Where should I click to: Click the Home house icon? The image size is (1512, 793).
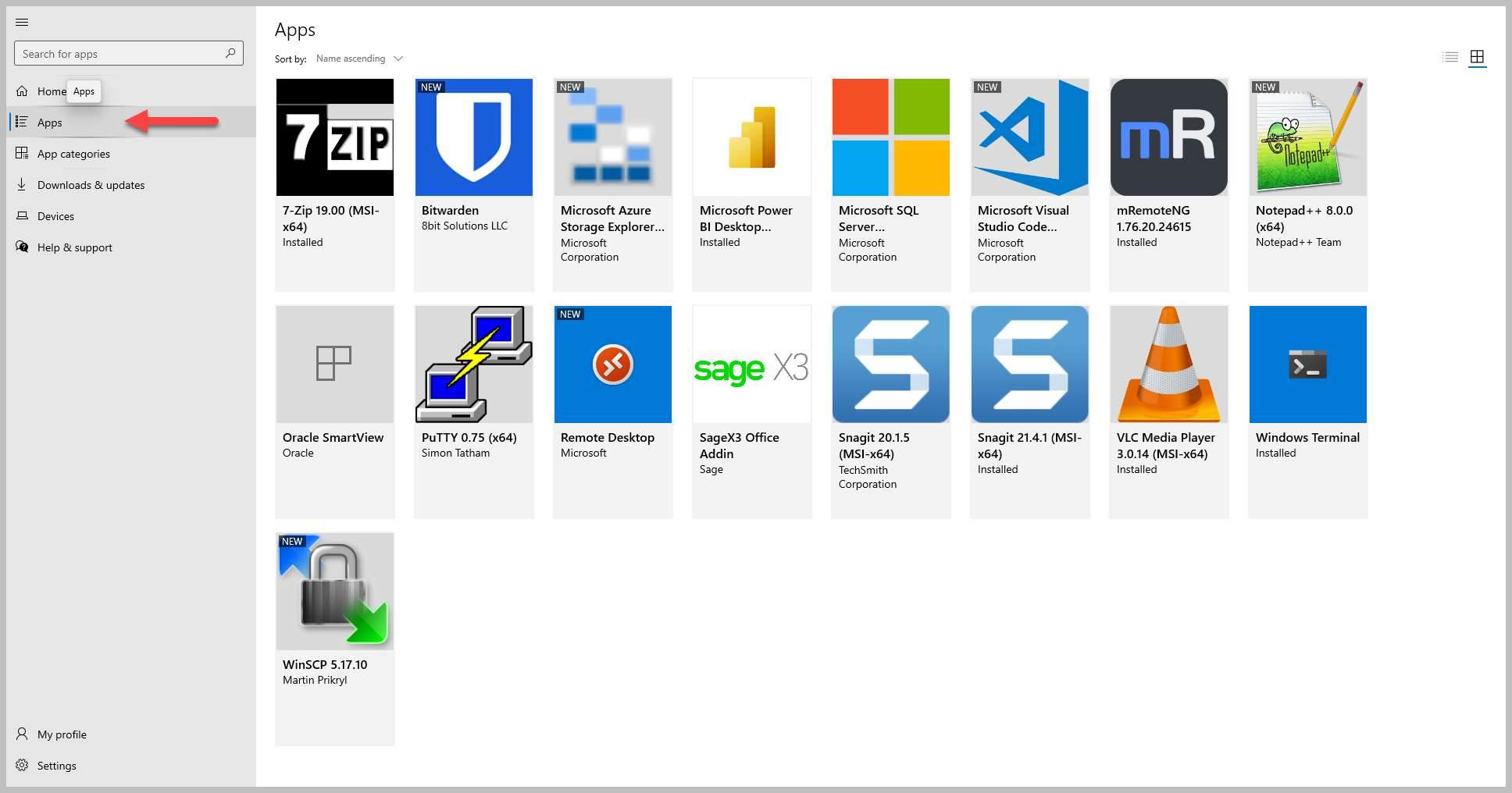tap(22, 91)
